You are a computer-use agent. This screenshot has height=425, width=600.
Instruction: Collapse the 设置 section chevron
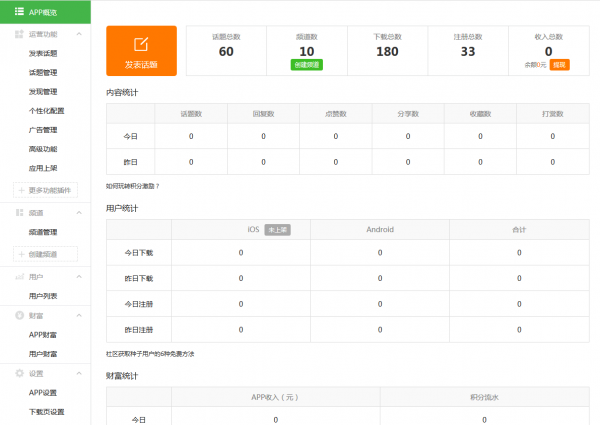(79, 373)
